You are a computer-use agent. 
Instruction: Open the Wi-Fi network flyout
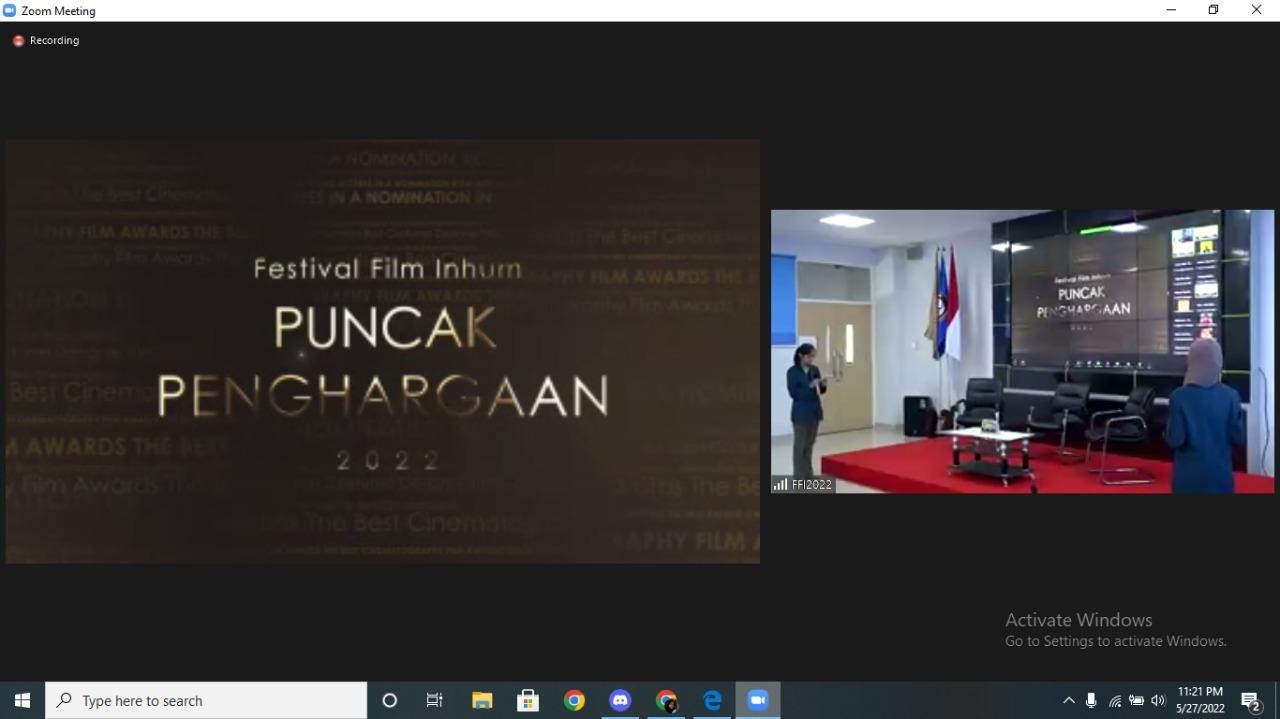[1114, 700]
